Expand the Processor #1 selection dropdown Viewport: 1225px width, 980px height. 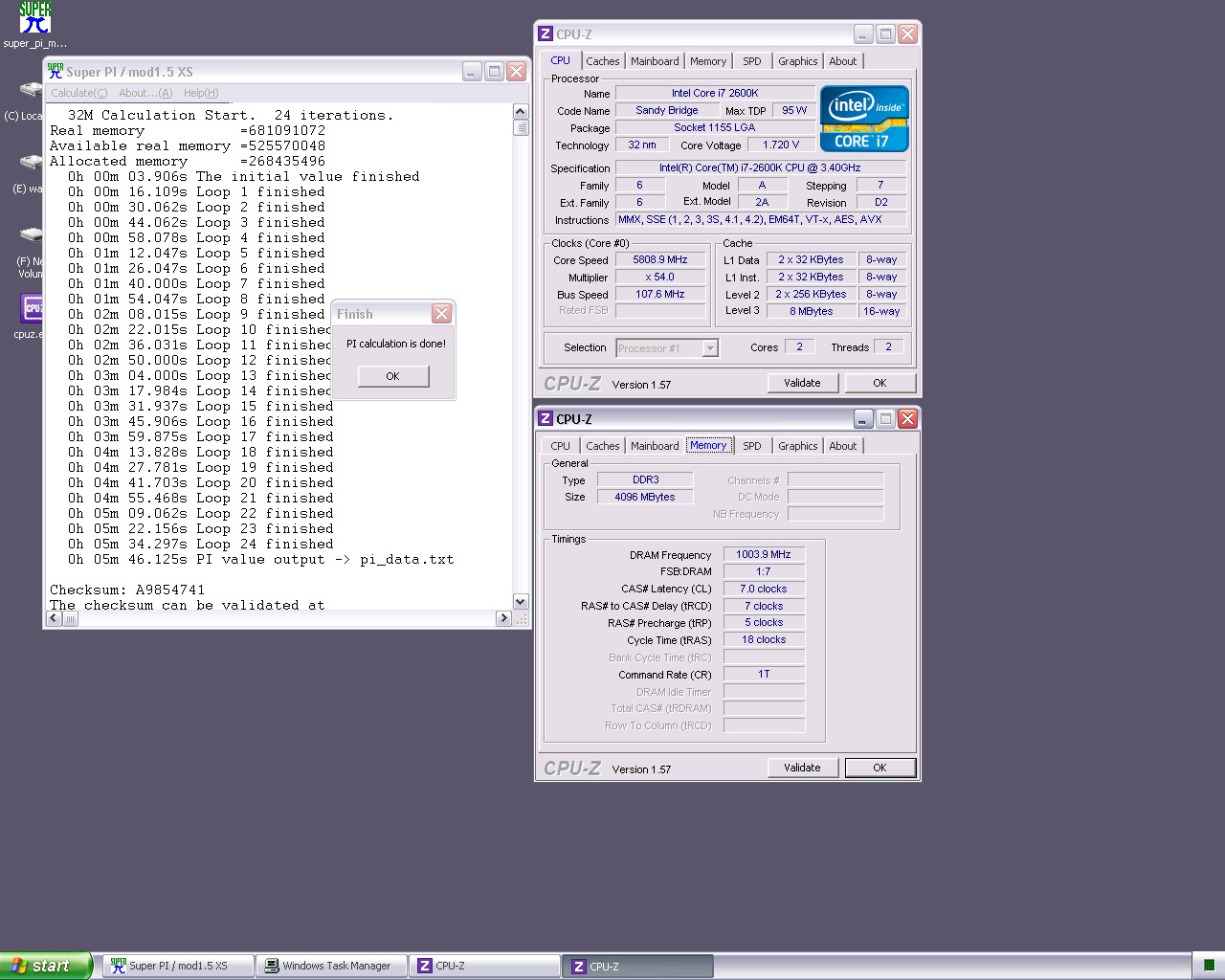tap(709, 348)
